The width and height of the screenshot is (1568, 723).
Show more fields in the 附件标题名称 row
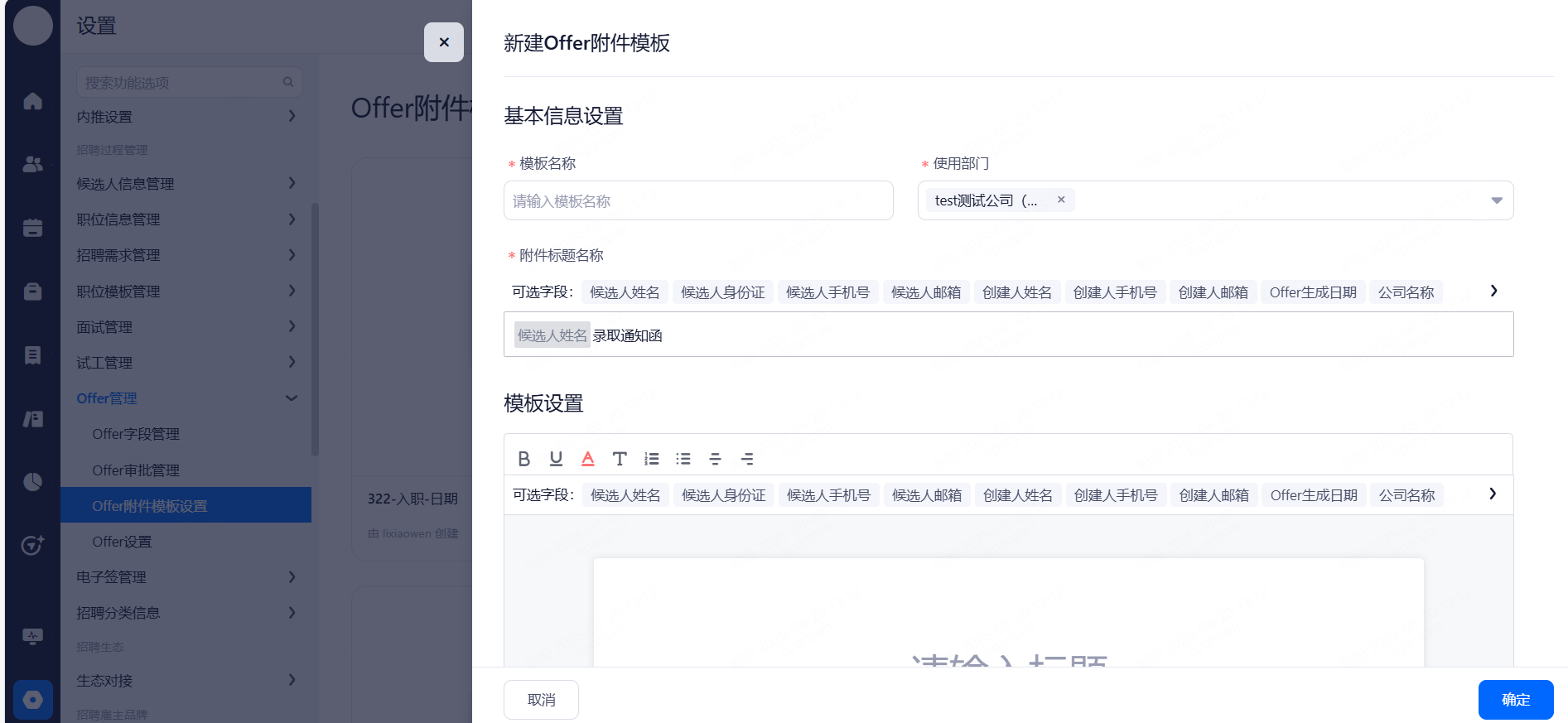1493,291
